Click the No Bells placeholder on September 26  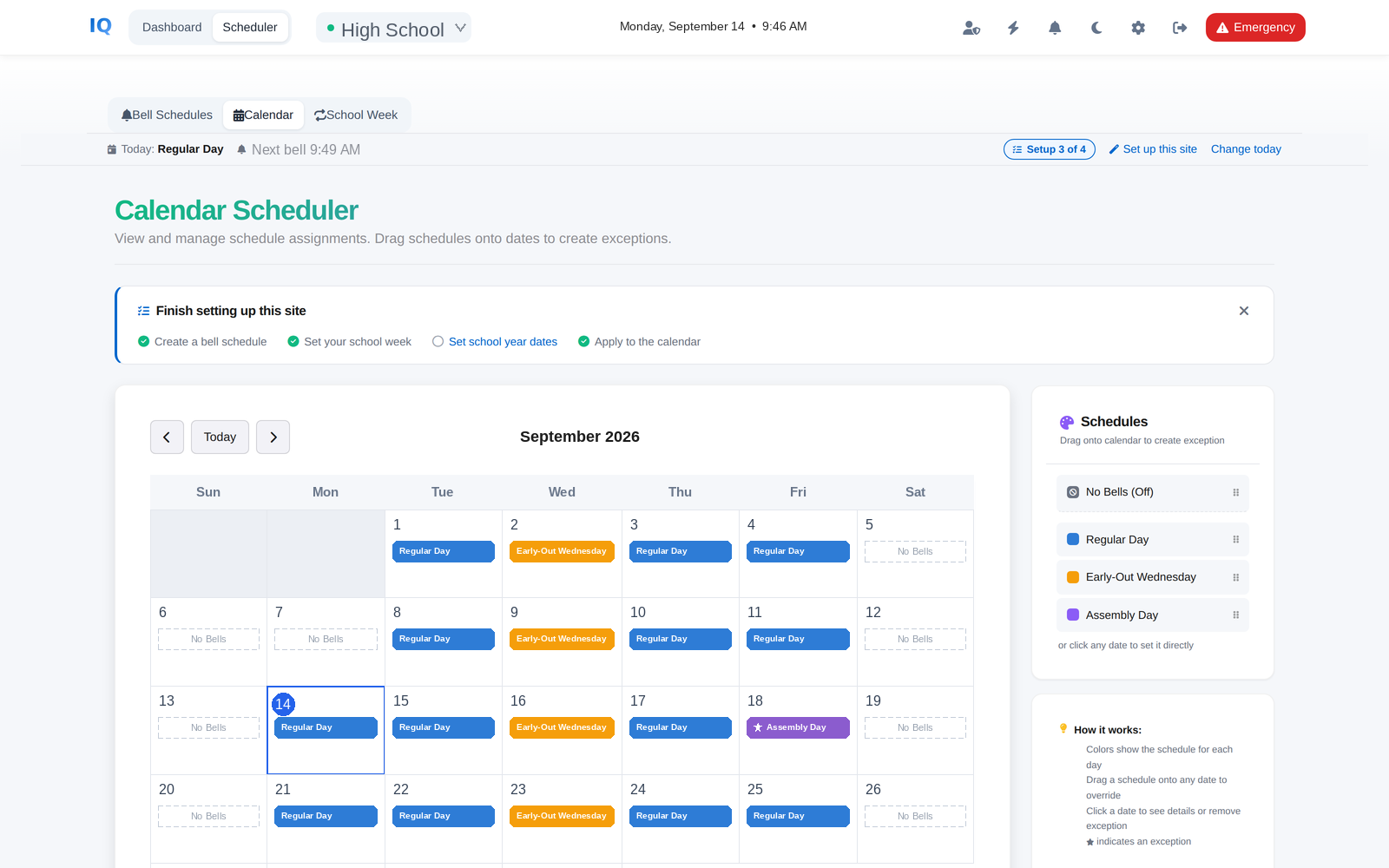coord(915,816)
